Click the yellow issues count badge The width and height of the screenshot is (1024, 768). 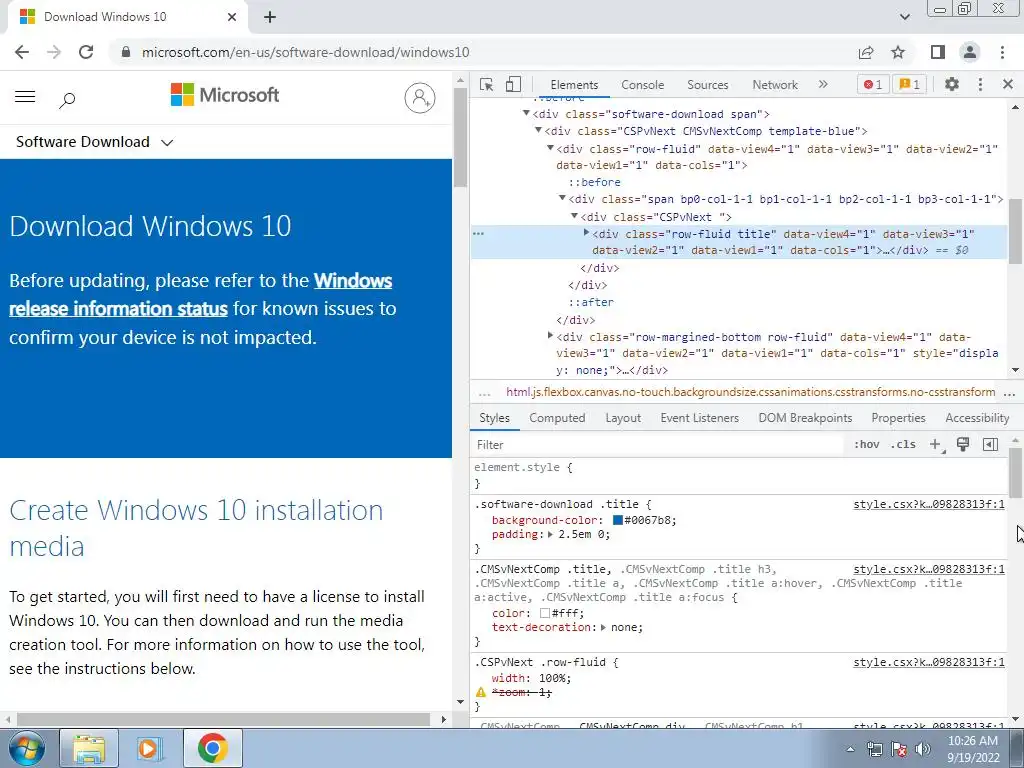point(909,84)
